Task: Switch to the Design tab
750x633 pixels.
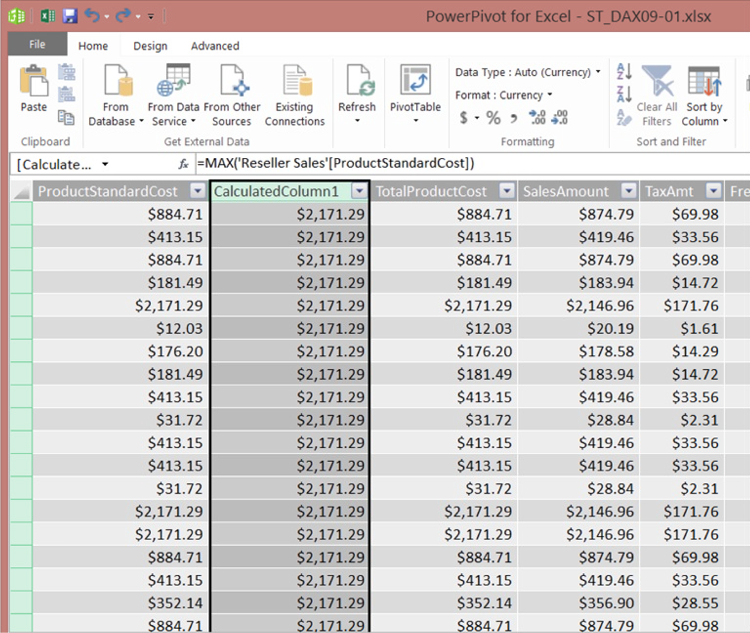Action: pyautogui.click(x=150, y=46)
